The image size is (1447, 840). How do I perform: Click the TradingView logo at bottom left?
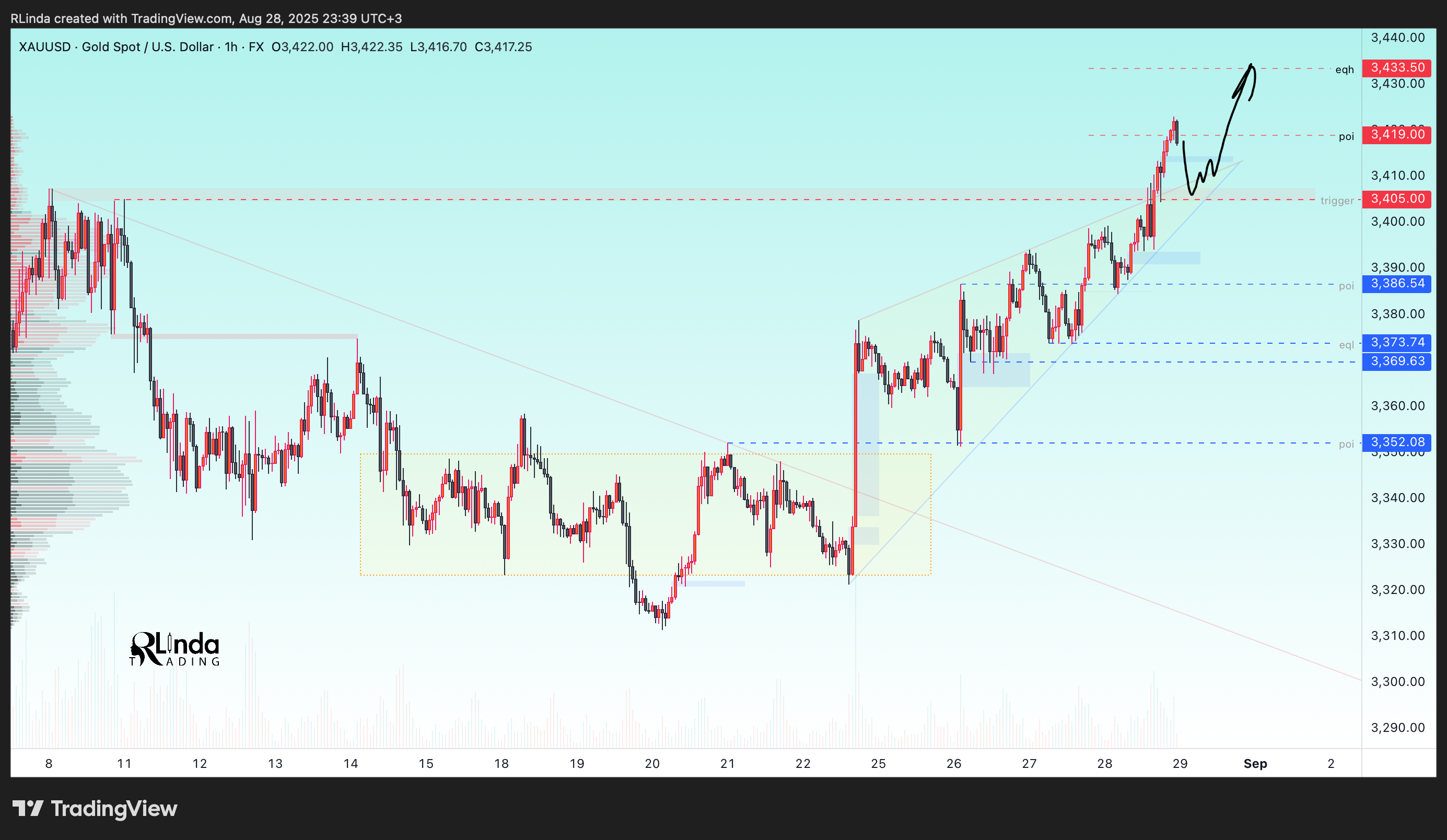[x=95, y=809]
